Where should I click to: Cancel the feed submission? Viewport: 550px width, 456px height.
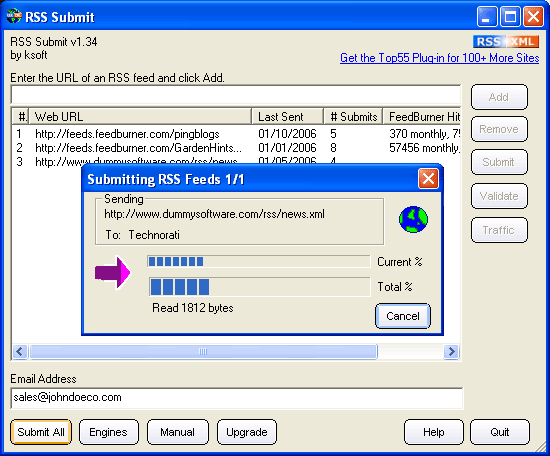tap(403, 316)
